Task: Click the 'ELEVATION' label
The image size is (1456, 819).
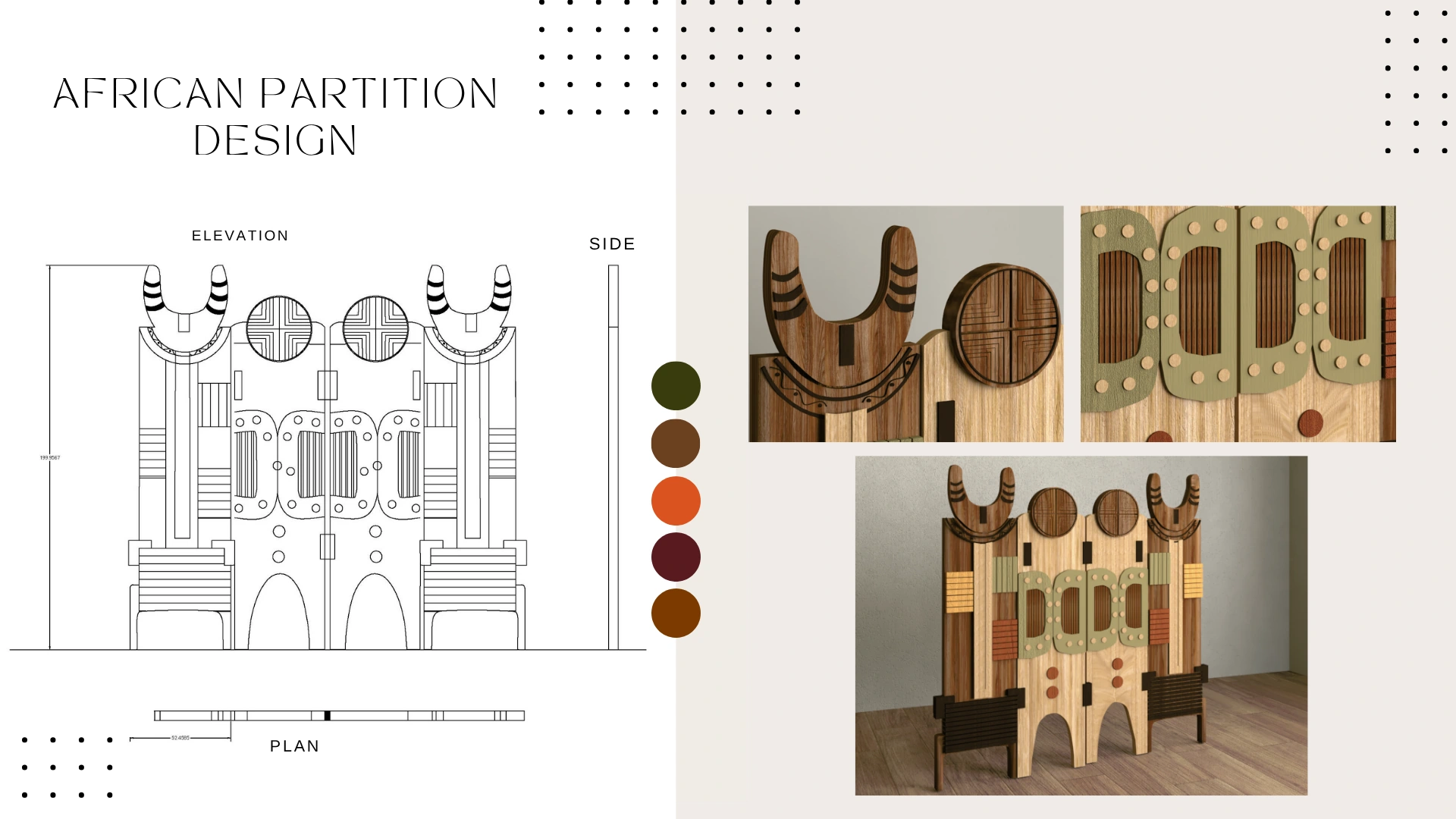Action: click(x=240, y=236)
